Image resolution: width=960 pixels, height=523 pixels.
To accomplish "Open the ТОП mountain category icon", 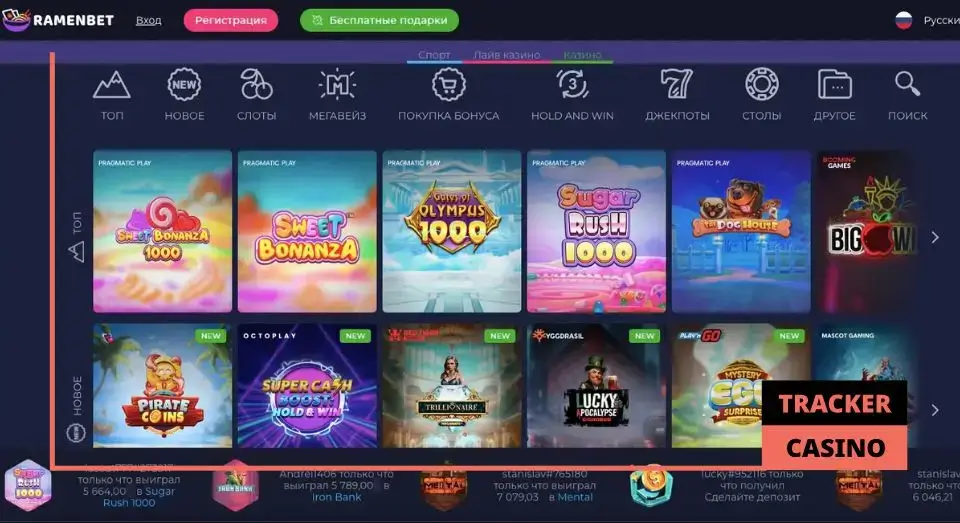I will coord(111,85).
